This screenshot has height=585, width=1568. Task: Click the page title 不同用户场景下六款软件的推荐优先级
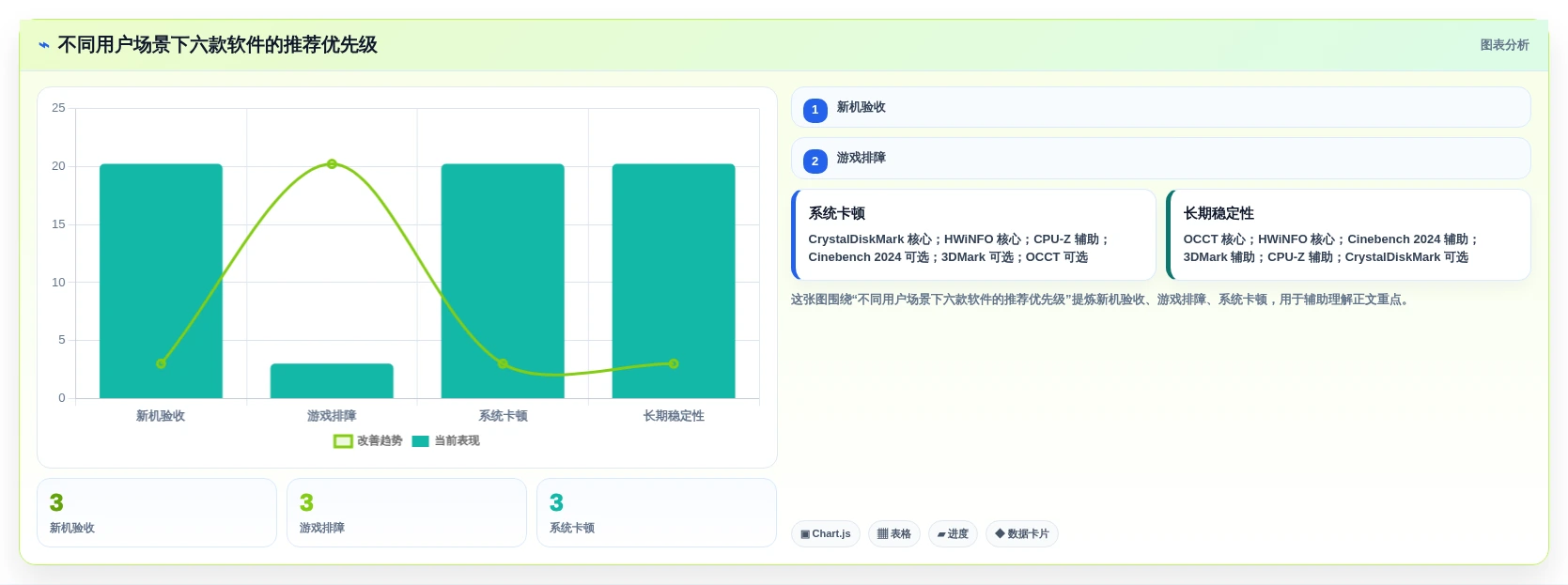pyautogui.click(x=217, y=45)
